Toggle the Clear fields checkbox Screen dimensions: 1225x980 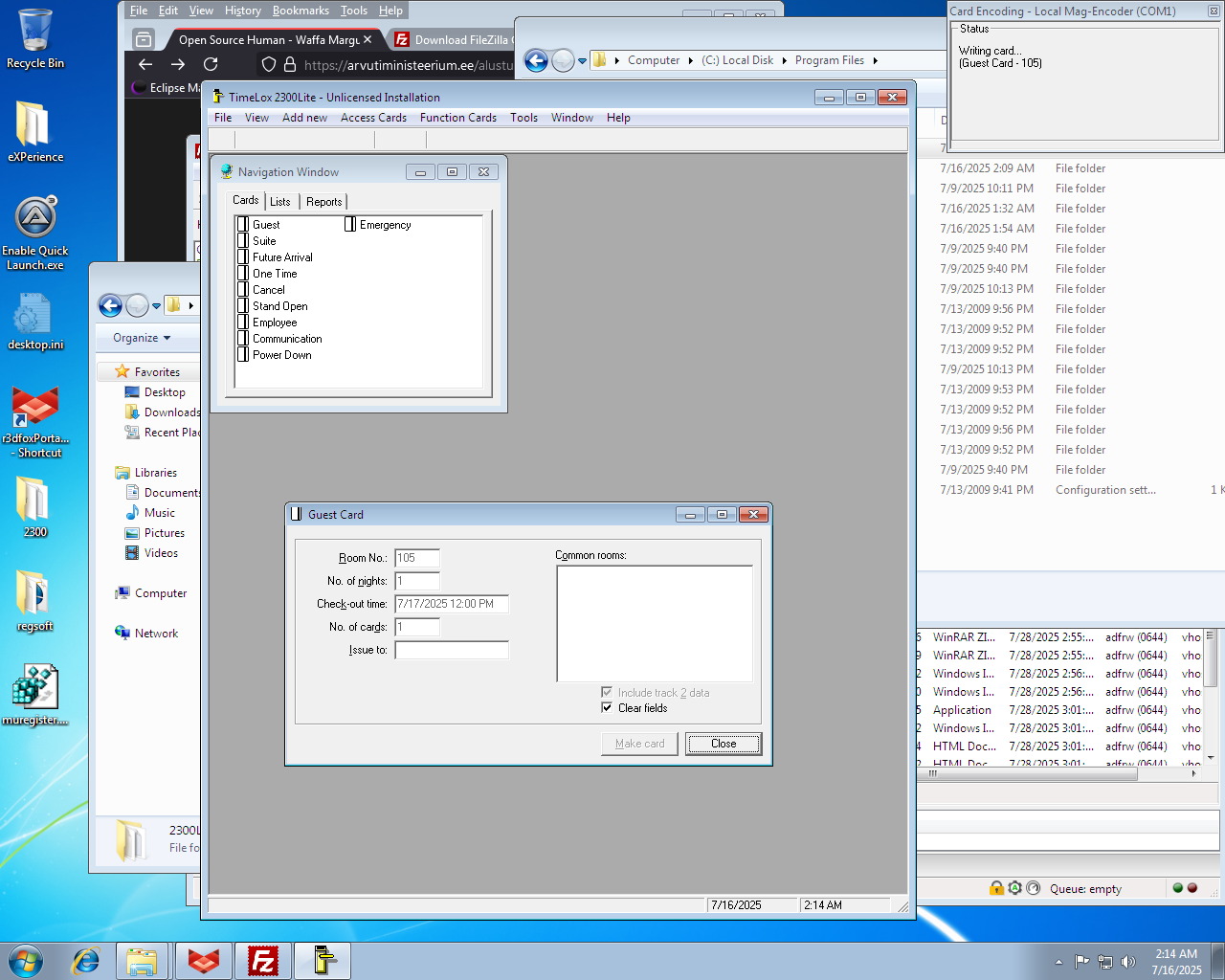click(607, 708)
